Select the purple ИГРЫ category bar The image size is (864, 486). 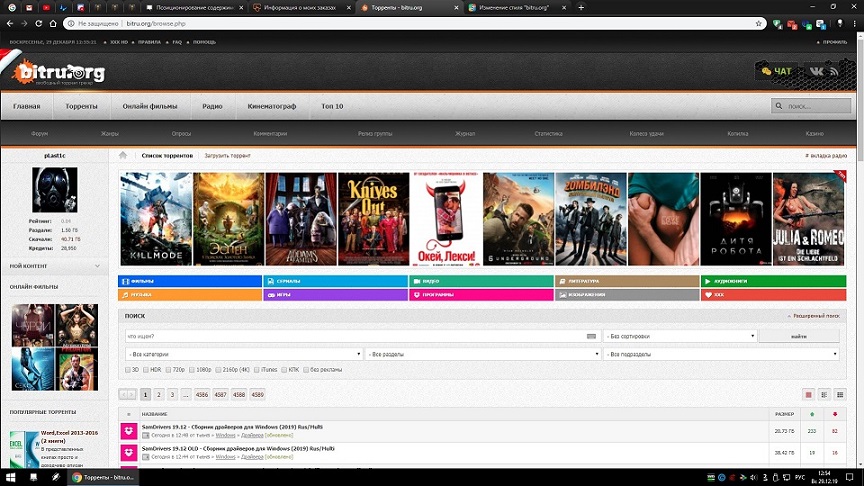(x=336, y=295)
